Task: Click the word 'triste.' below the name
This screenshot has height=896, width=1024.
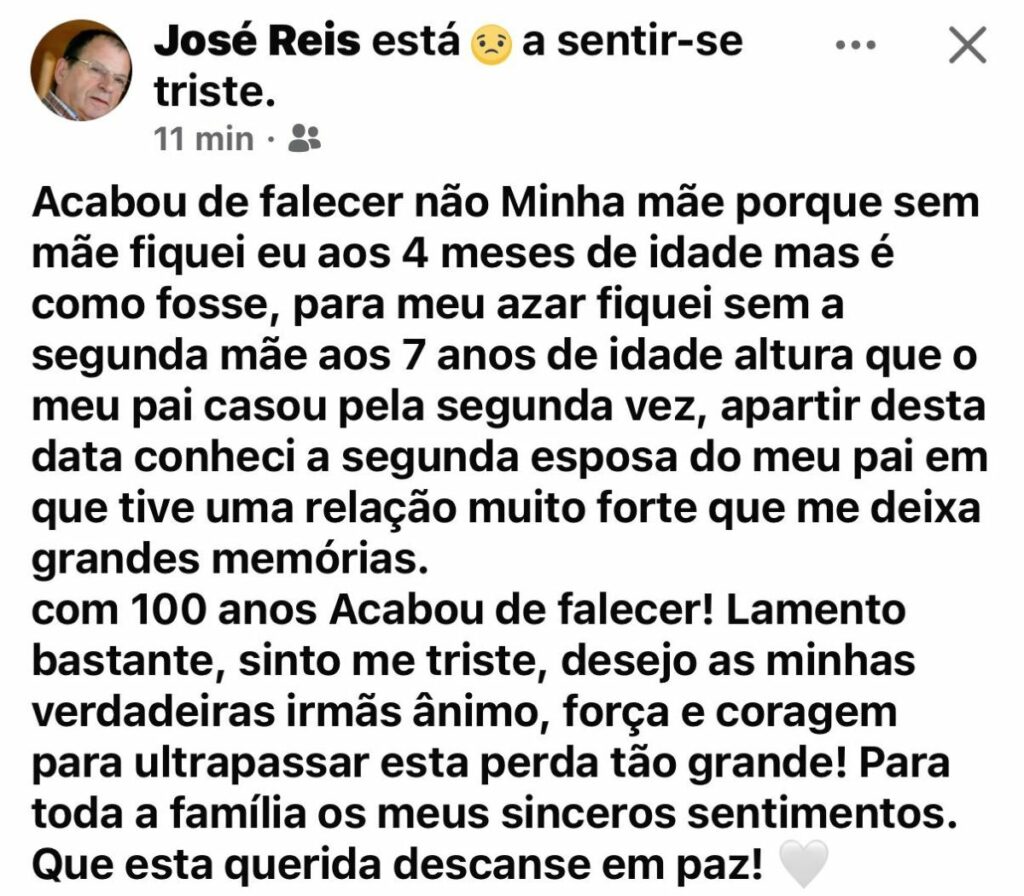Action: 214,92
